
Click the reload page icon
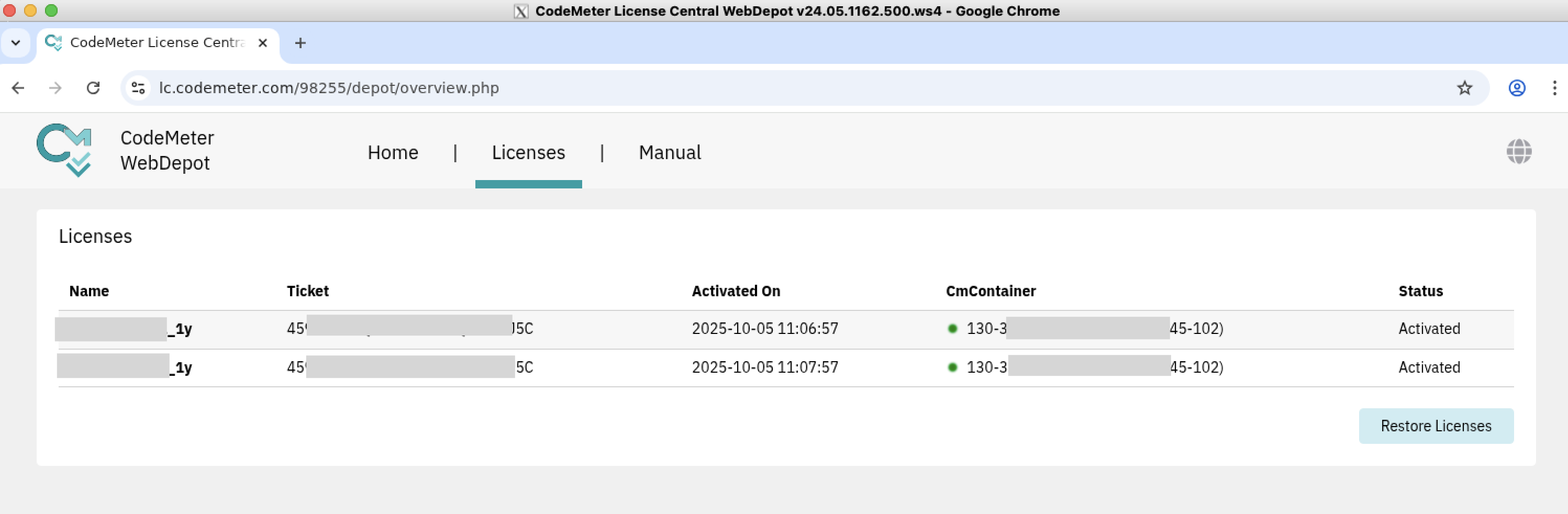click(94, 88)
